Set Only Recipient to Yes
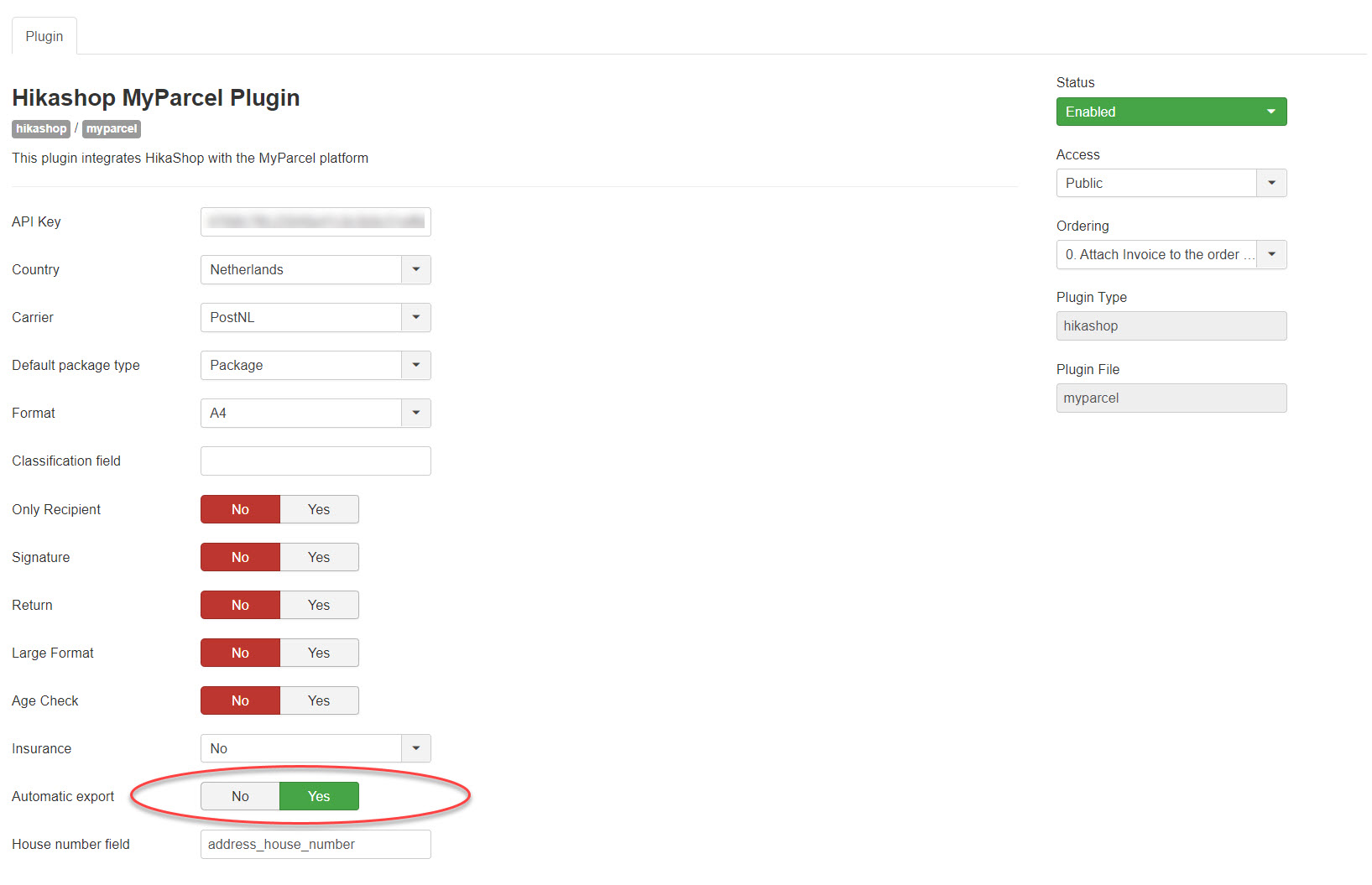 pyautogui.click(x=319, y=509)
